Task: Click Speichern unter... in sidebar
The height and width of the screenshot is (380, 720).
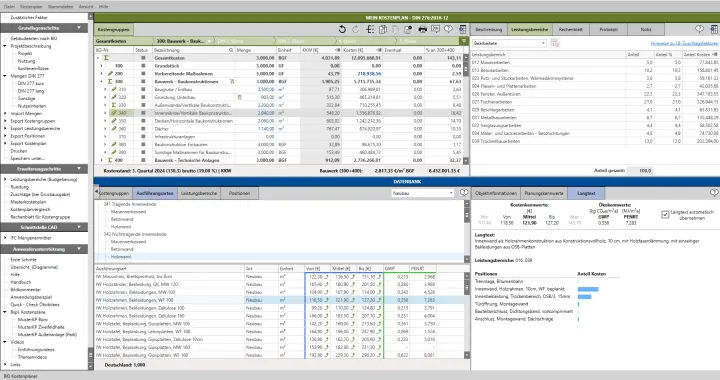Action: (x=28, y=158)
